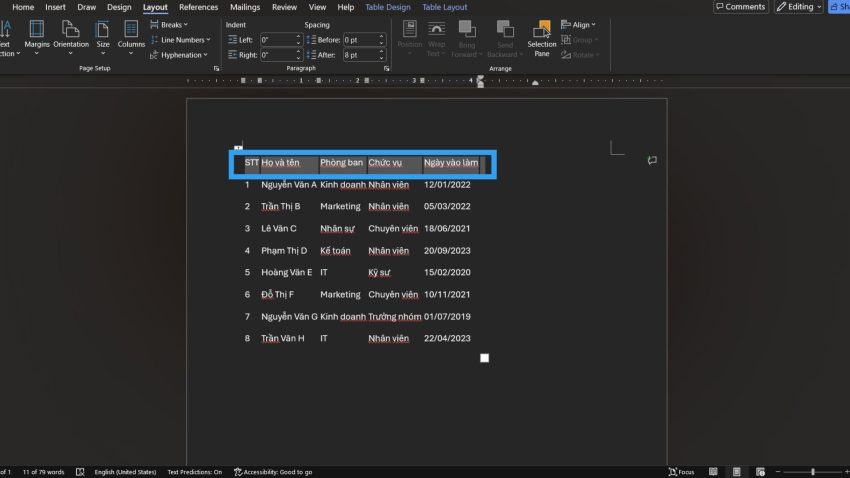Click the Accessibility: Good to go status

[x=273, y=472]
